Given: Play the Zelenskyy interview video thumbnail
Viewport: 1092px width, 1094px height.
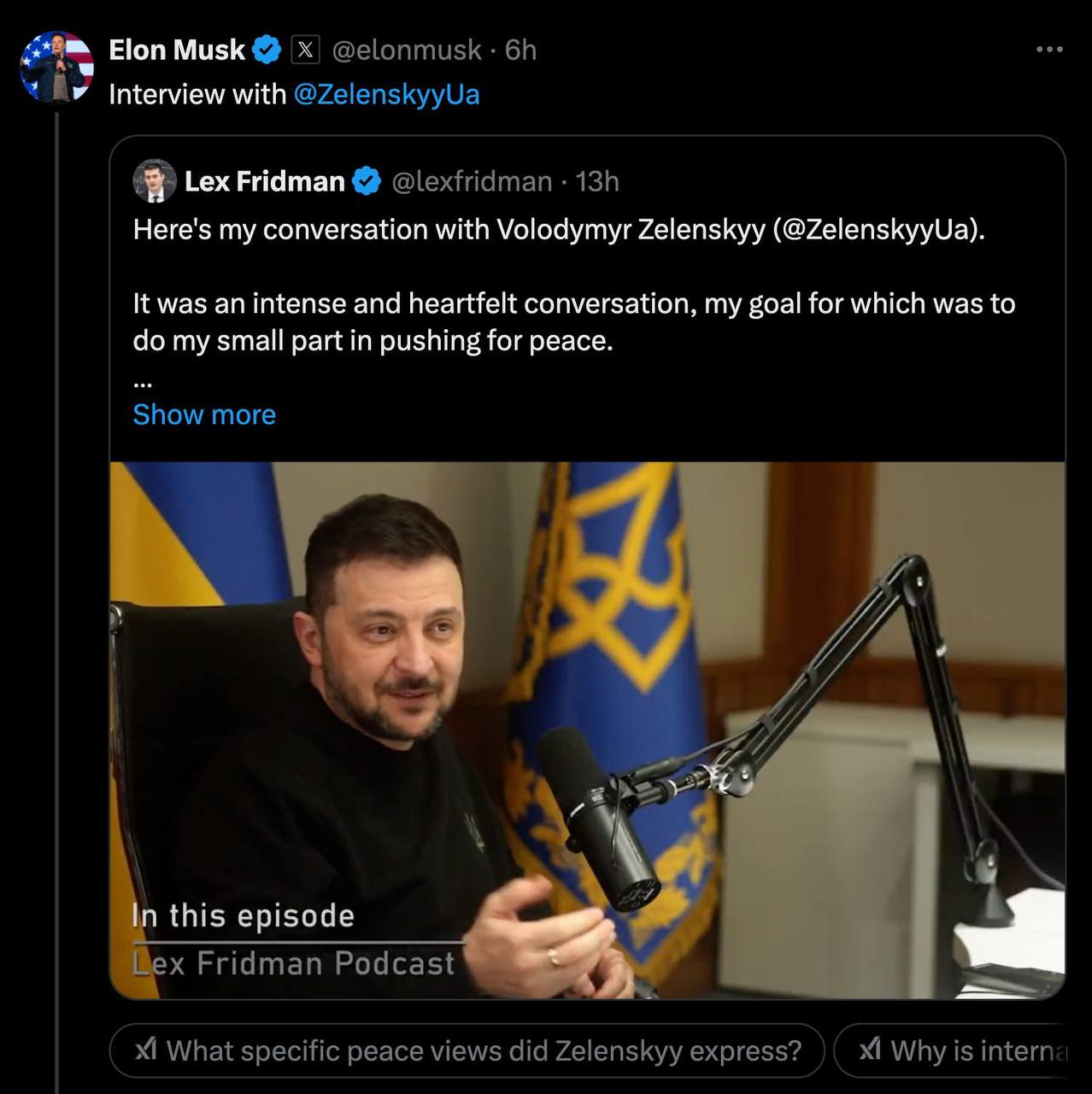Looking at the screenshot, I should tap(587, 730).
